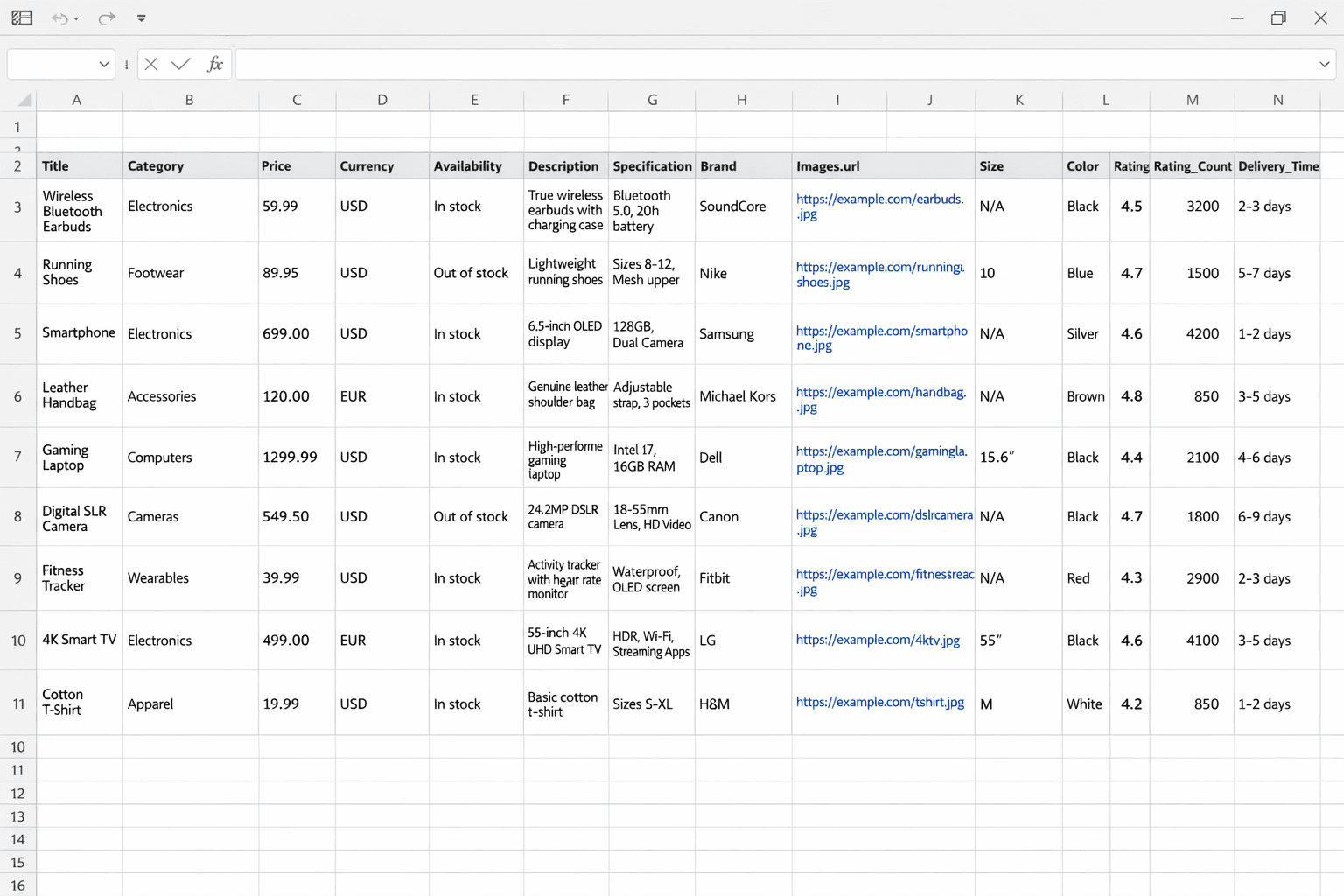Viewport: 1344px width, 896px height.
Task: Select the 'Wireless Bluetooth Earbuds' cell
Action: point(80,211)
